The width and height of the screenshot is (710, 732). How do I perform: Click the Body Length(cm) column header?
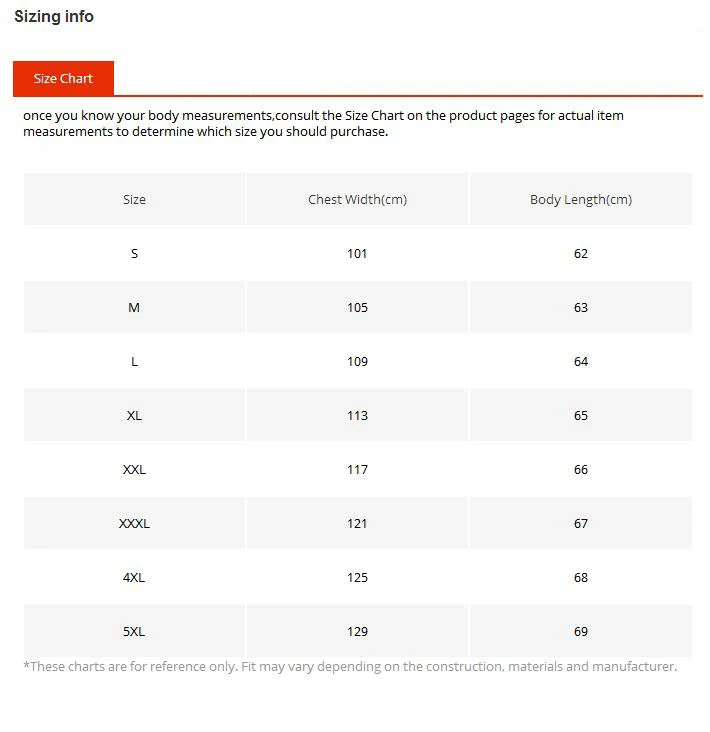581,199
